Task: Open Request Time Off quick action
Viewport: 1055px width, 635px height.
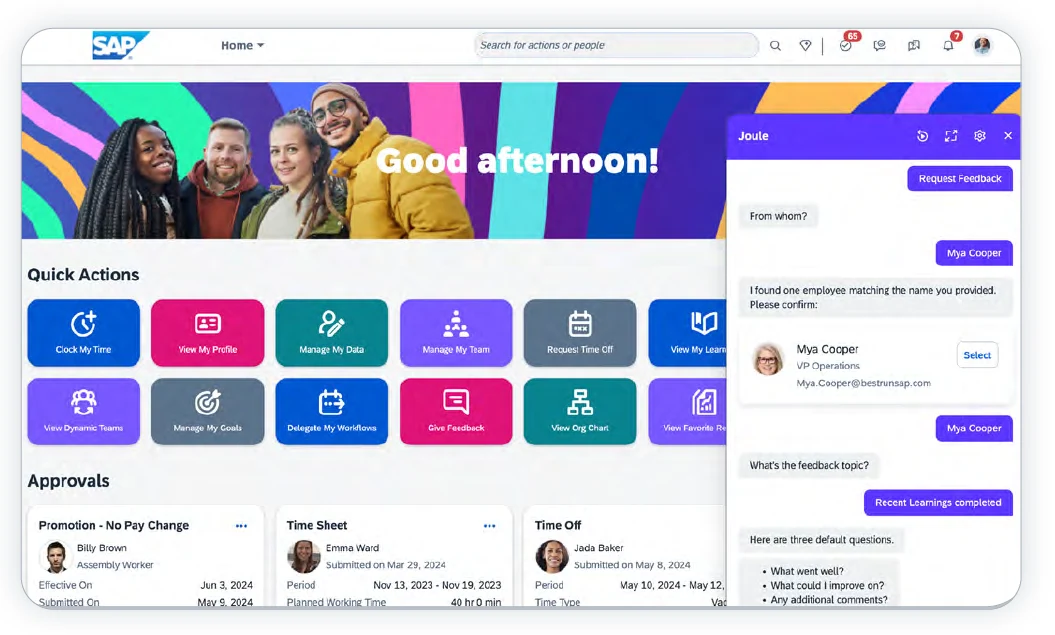Action: (580, 333)
